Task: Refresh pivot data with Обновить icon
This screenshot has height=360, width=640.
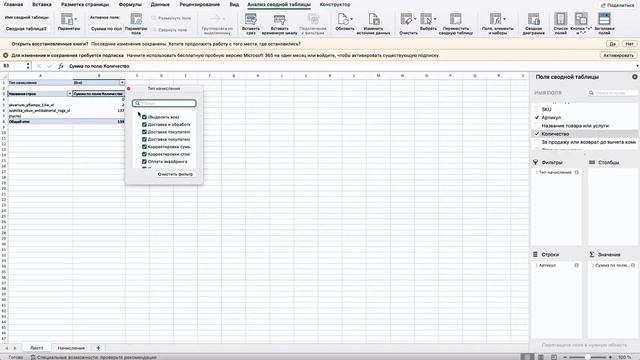Action: click(x=343, y=19)
